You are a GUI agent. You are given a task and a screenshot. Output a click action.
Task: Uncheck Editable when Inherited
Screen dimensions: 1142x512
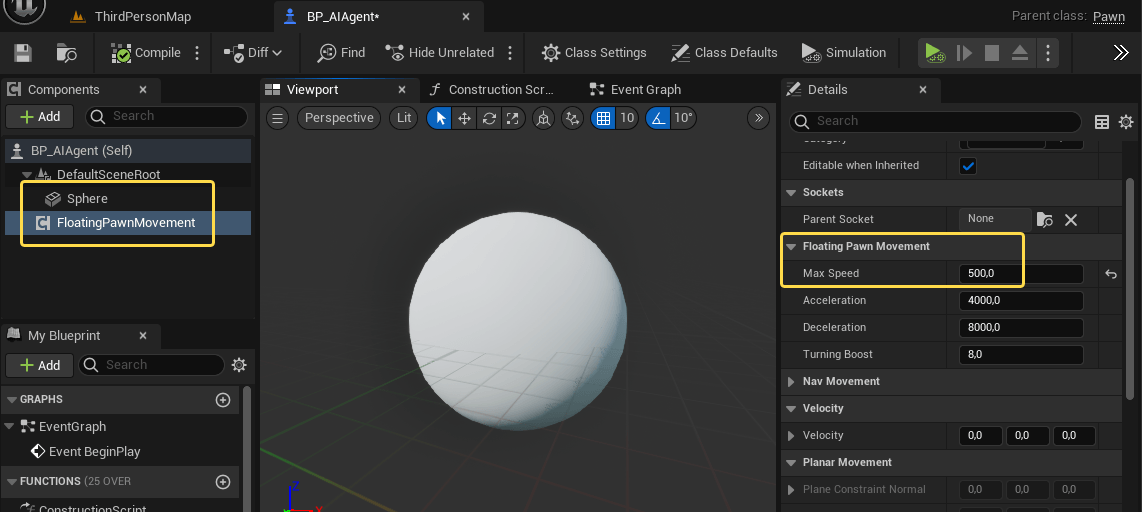point(968,165)
